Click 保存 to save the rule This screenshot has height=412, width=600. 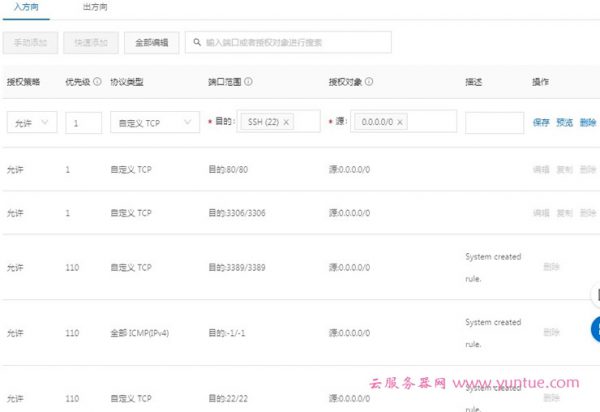pos(541,122)
